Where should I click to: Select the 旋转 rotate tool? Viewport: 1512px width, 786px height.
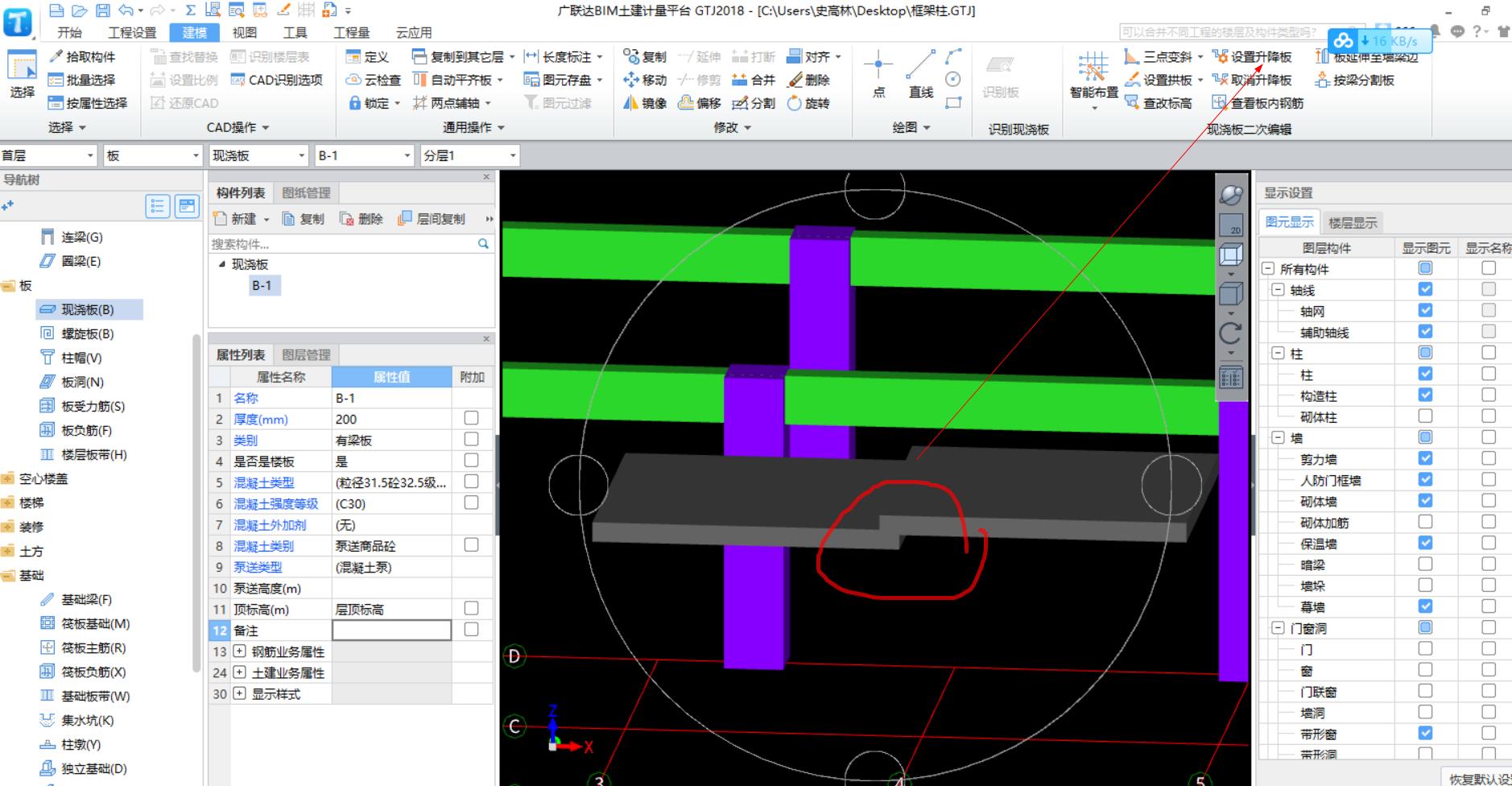pos(808,103)
